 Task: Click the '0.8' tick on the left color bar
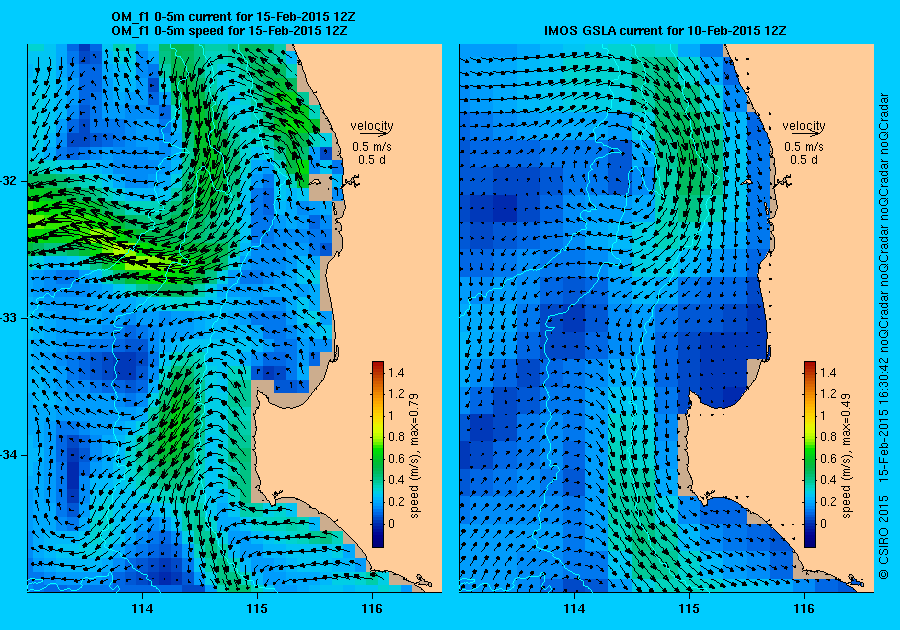396,437
